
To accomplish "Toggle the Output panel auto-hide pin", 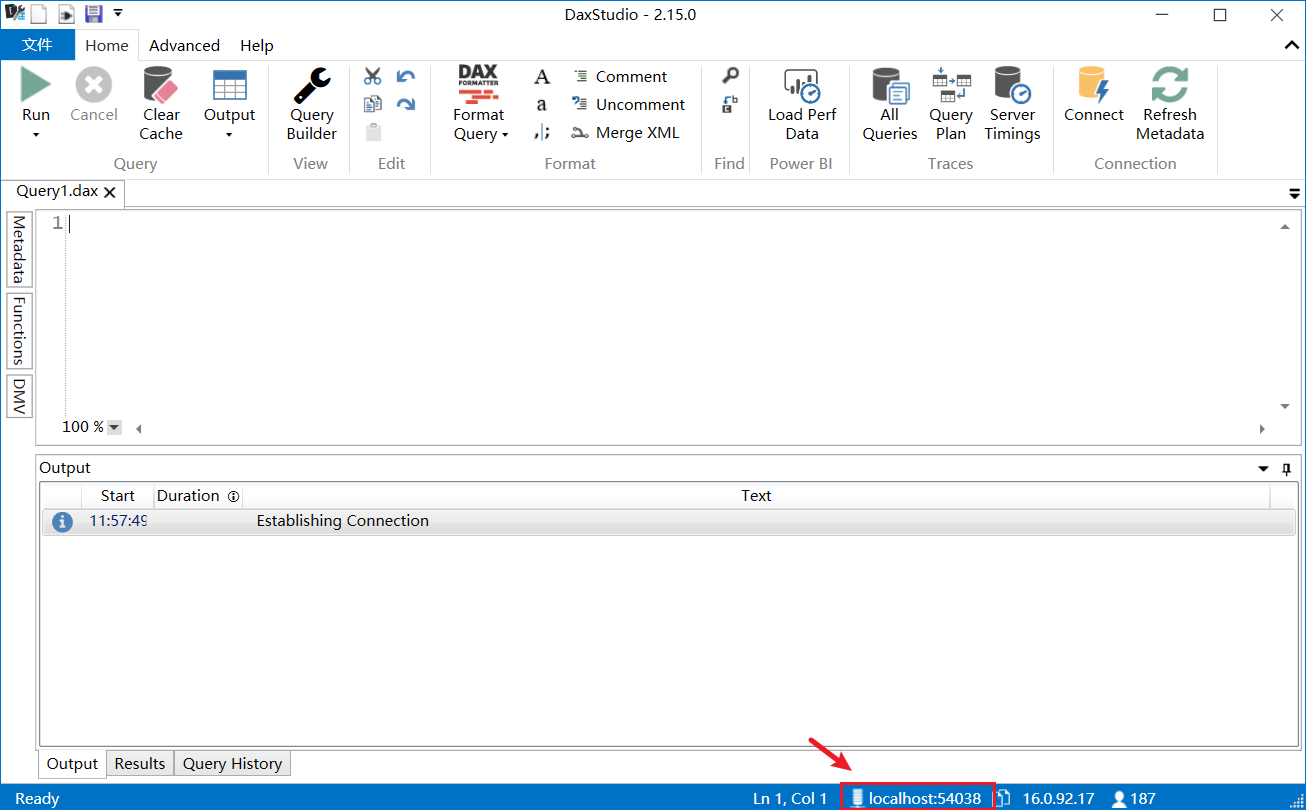I will point(1287,468).
